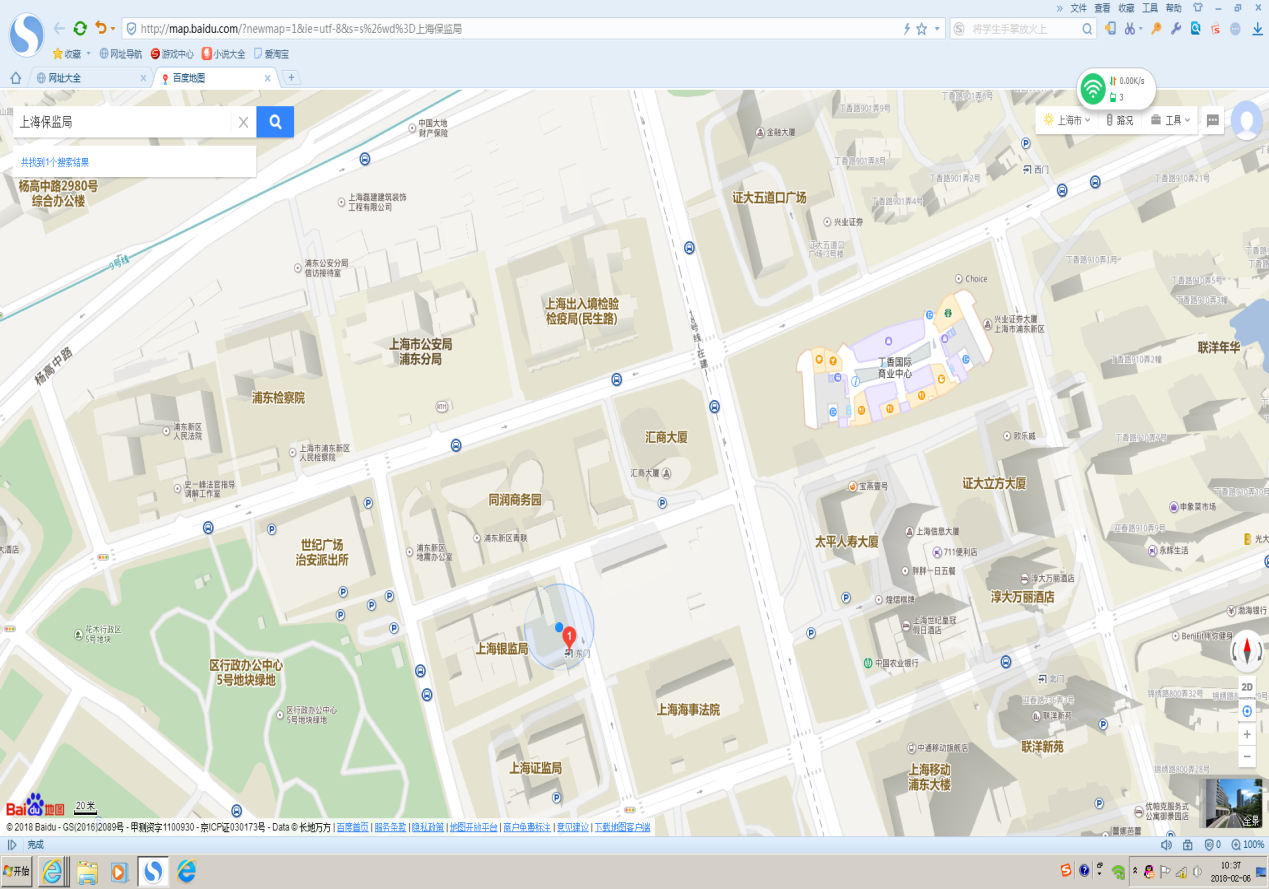Viewport: 1269px width, 889px height.
Task: Open the 网址导航 bookmark
Action: [121, 54]
